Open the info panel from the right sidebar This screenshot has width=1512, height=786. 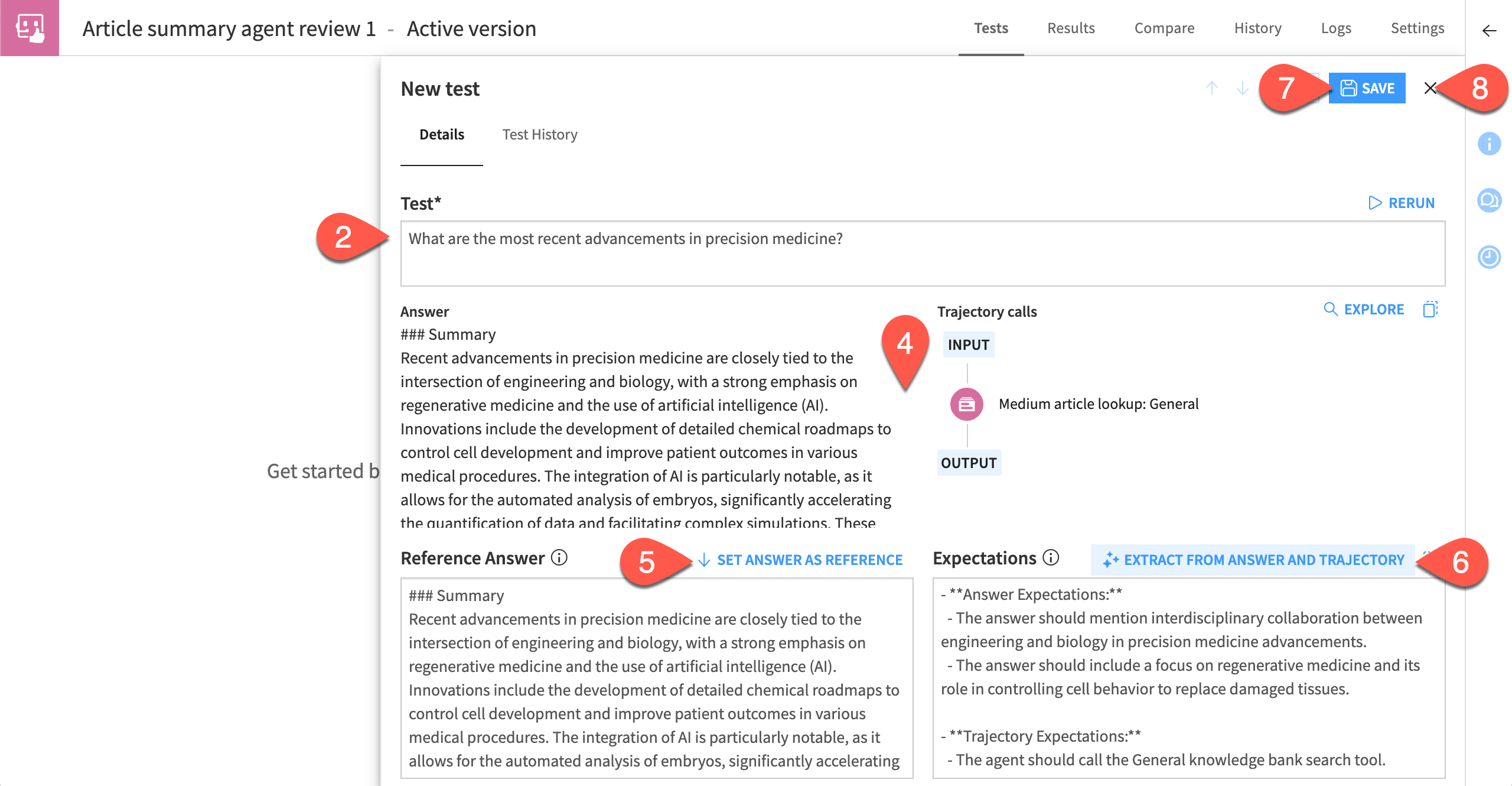1490,144
